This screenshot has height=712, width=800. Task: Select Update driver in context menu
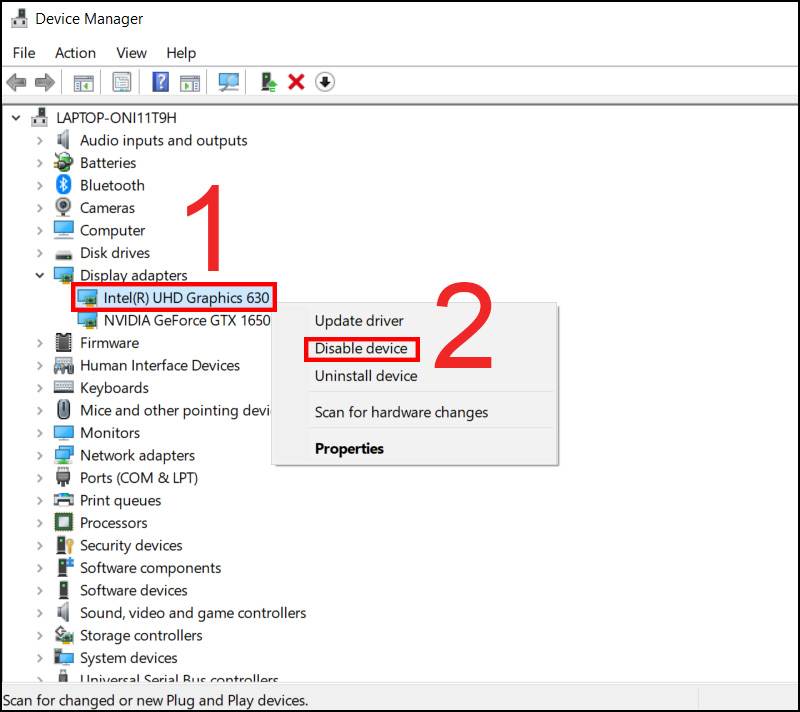[359, 321]
